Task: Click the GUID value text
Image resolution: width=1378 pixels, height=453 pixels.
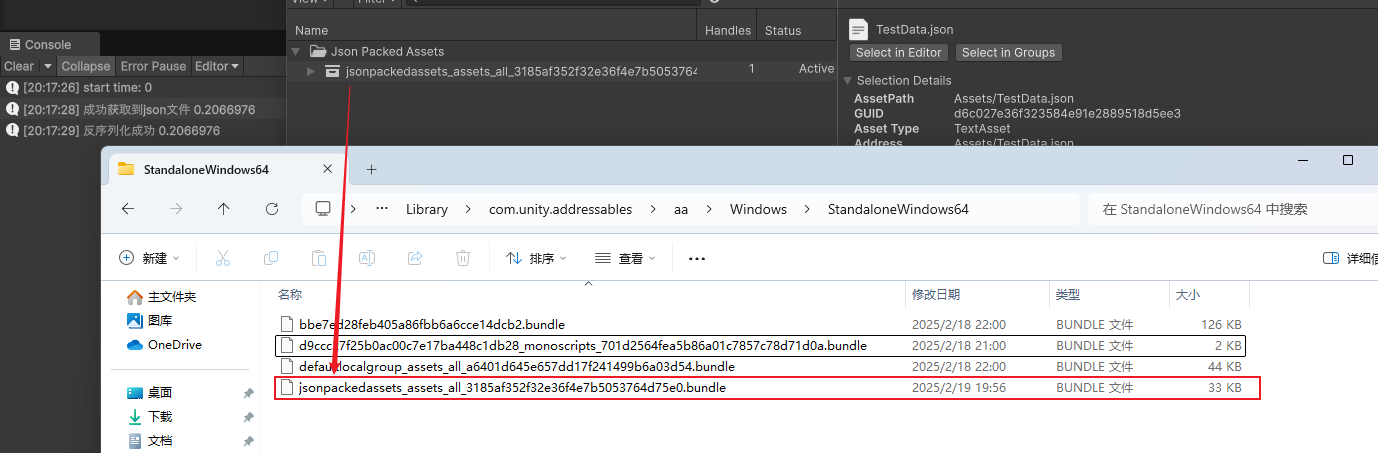Action: pyautogui.click(x=1067, y=114)
